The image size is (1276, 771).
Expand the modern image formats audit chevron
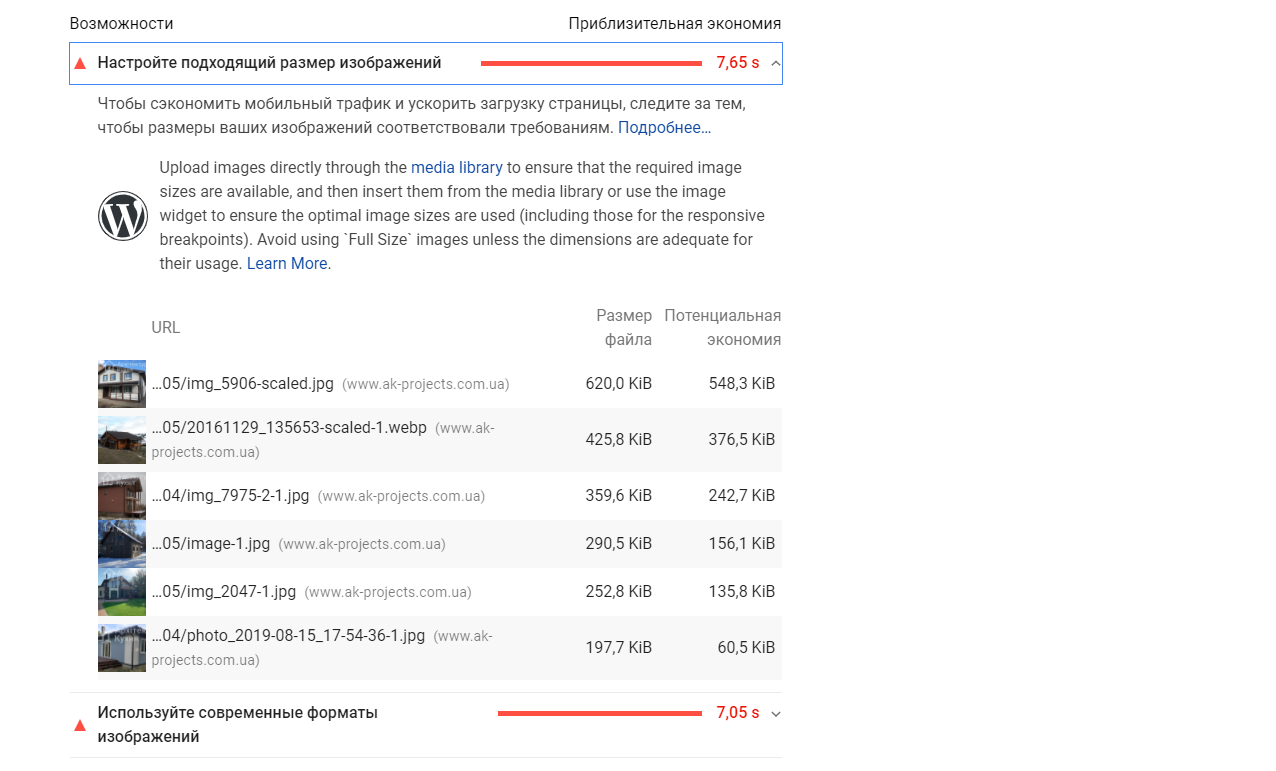[x=776, y=714]
